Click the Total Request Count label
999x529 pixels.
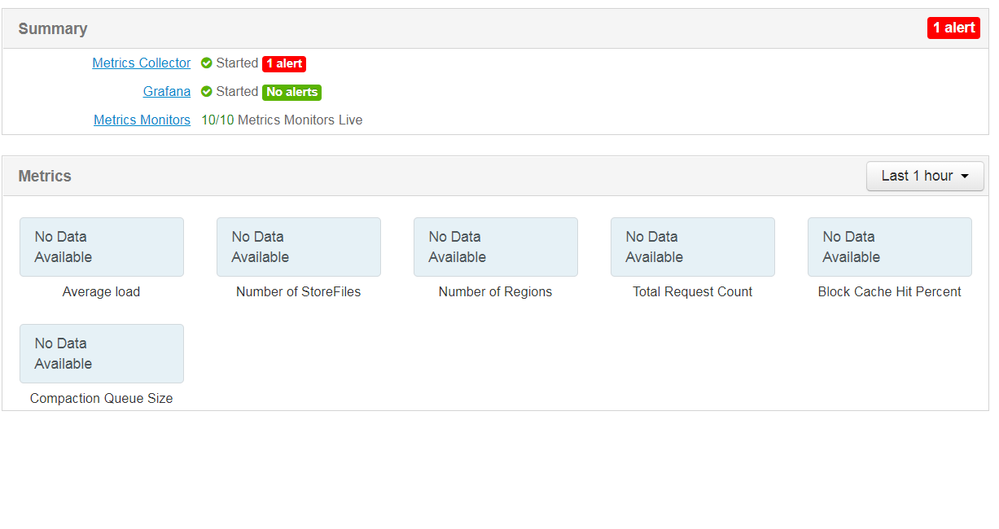point(692,292)
